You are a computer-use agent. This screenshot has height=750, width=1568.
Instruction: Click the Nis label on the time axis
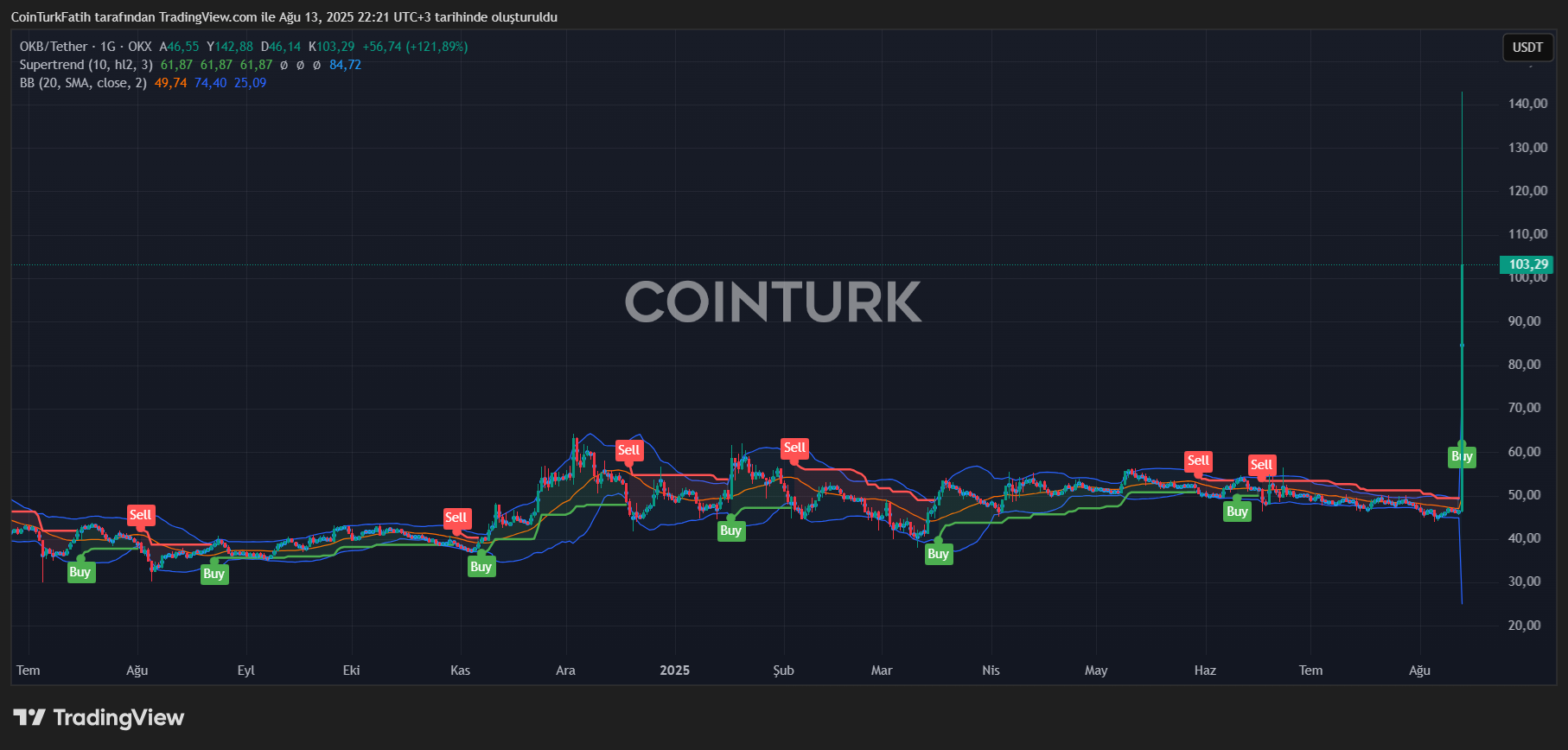[991, 671]
